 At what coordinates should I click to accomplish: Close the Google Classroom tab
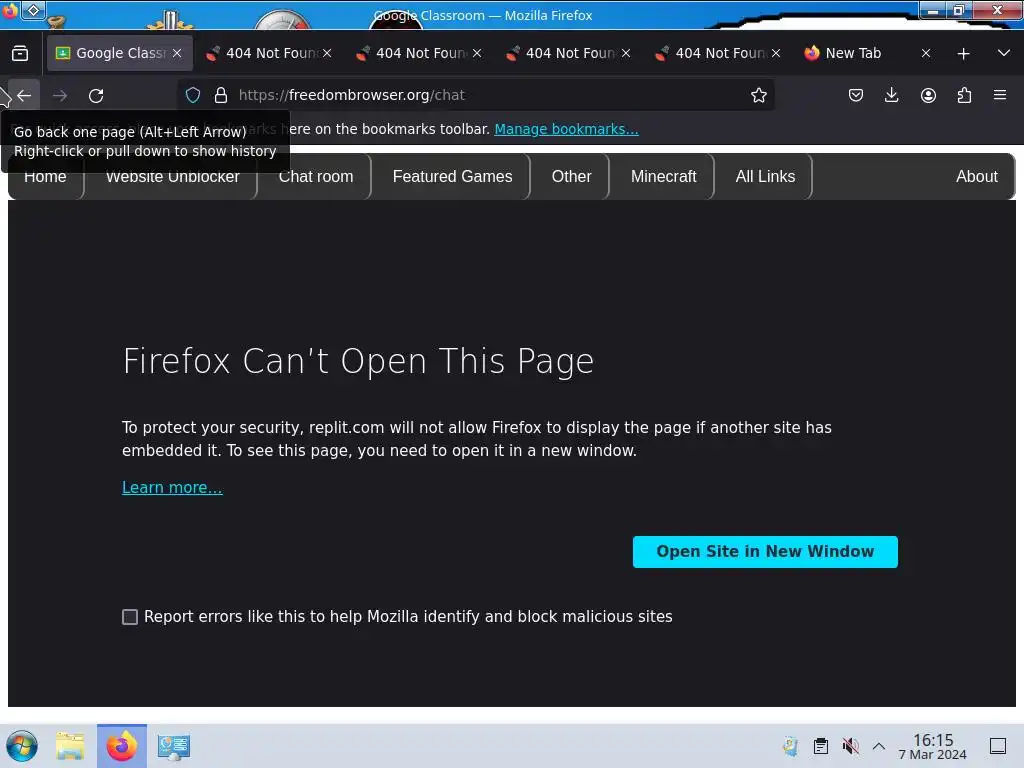pos(177,54)
